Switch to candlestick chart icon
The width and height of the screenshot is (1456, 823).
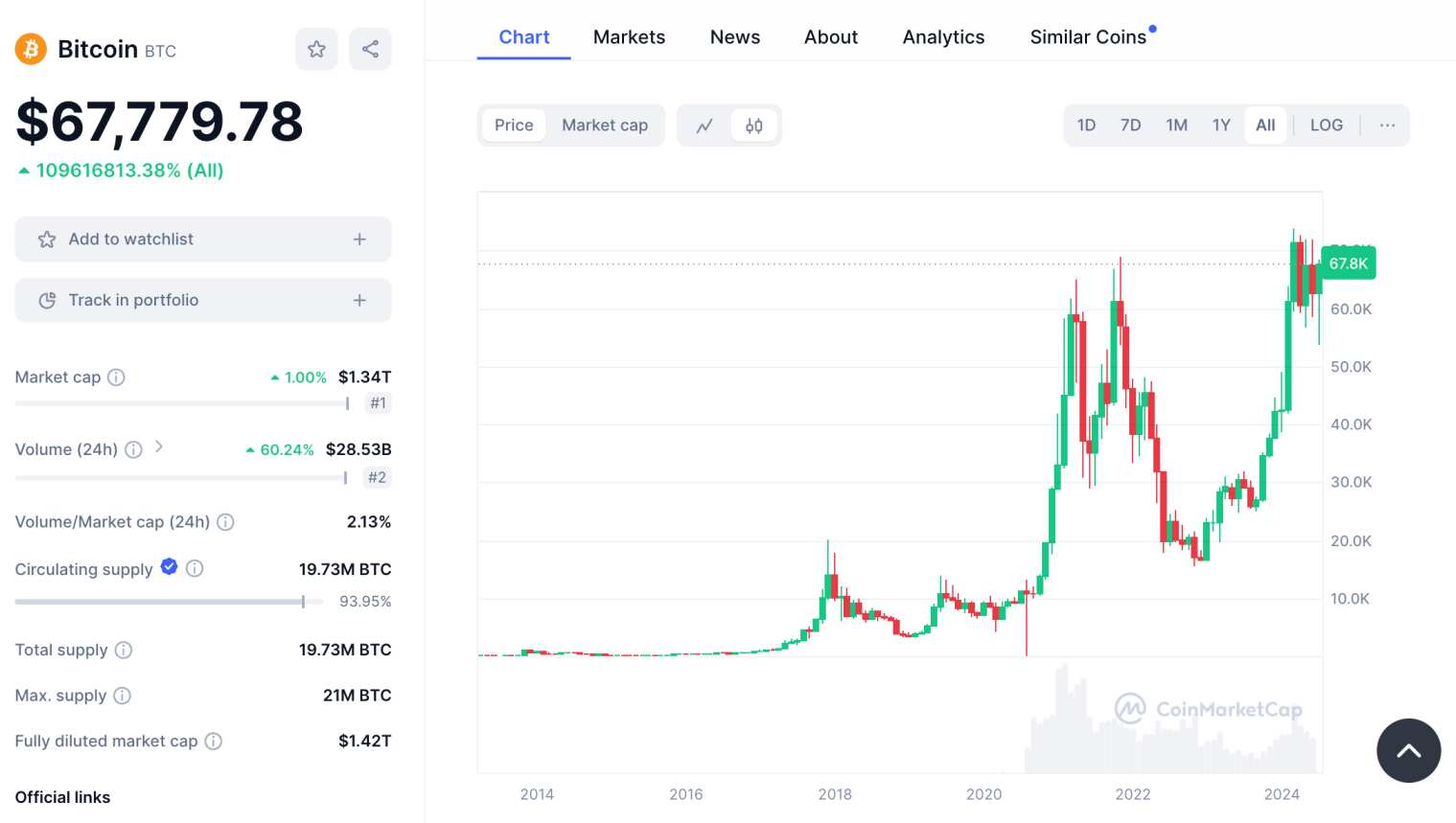pos(754,126)
